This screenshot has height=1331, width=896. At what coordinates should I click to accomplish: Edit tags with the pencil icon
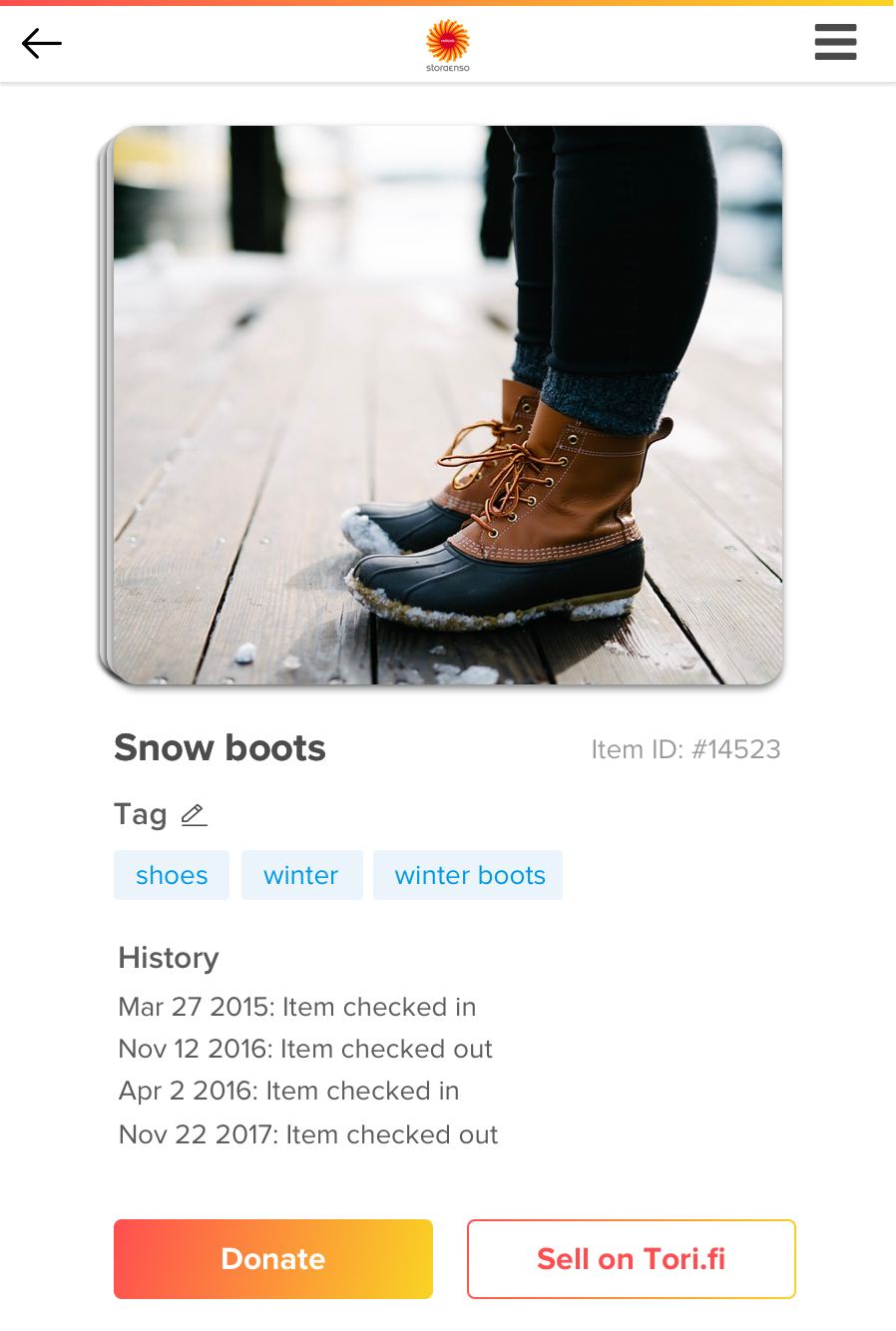(195, 815)
